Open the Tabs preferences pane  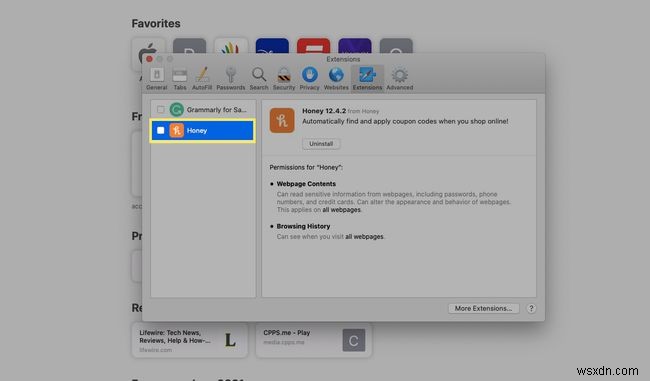(x=179, y=79)
